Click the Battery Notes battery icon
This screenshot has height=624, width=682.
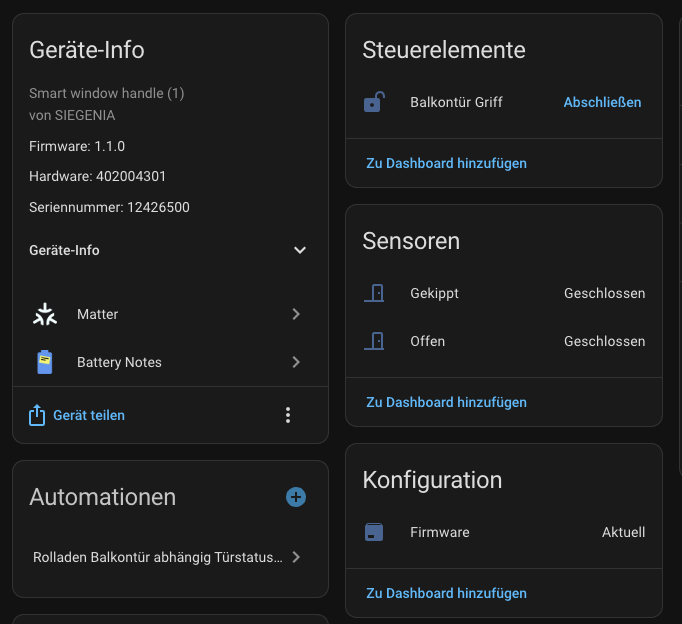click(45, 362)
